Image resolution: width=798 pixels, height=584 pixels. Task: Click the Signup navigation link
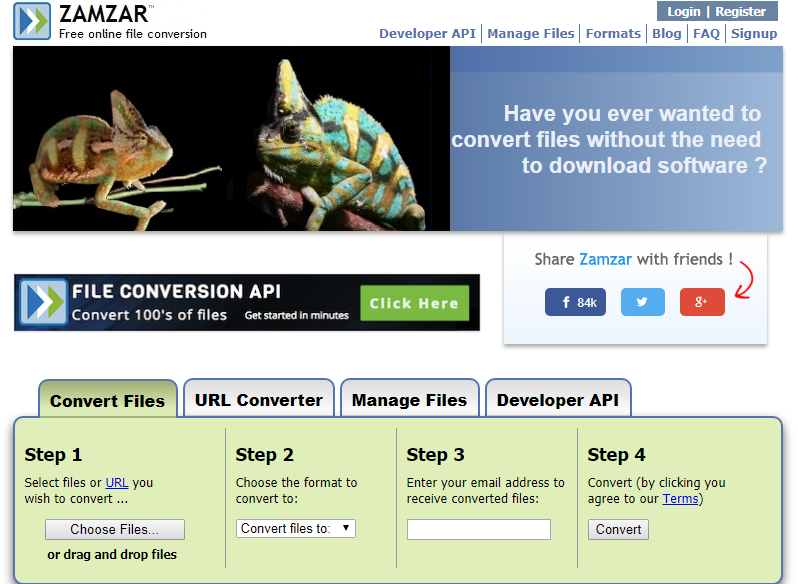click(754, 34)
